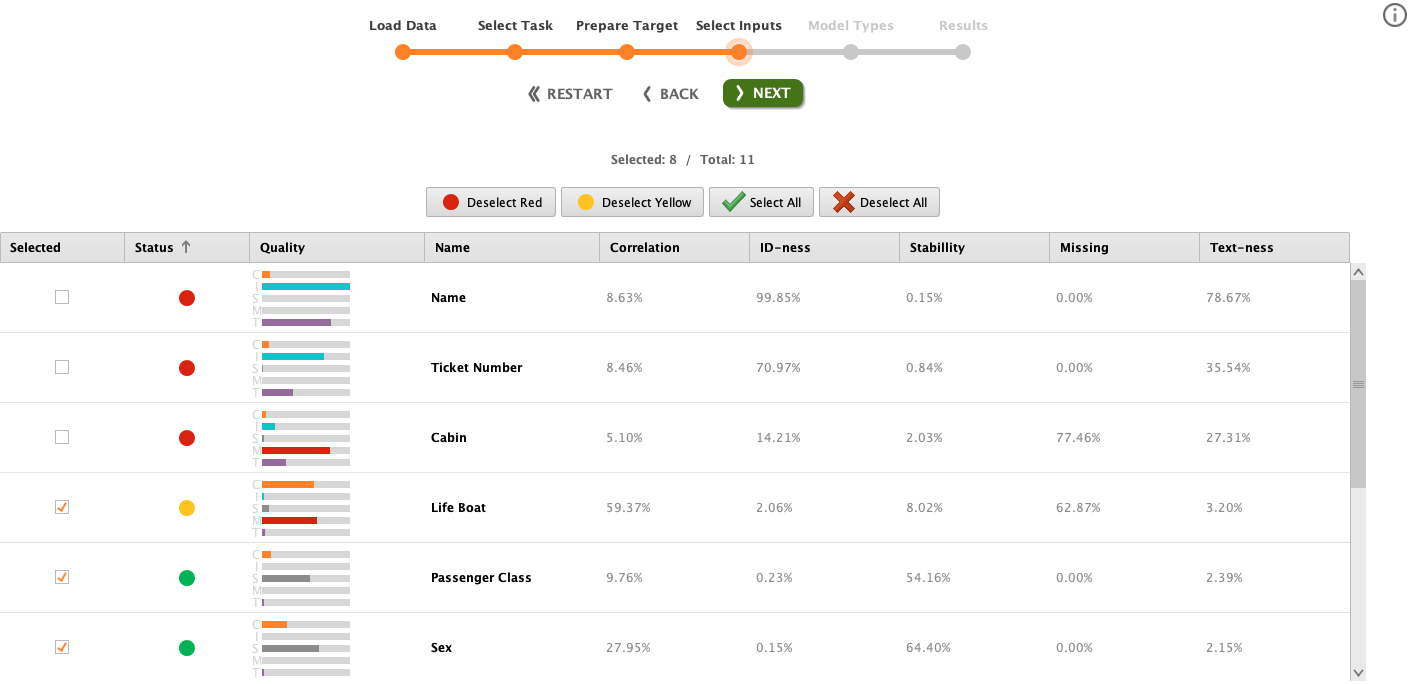The height and width of the screenshot is (684, 1414).
Task: Click the yellow status dot for Life Boat
Action: pyautogui.click(x=186, y=507)
